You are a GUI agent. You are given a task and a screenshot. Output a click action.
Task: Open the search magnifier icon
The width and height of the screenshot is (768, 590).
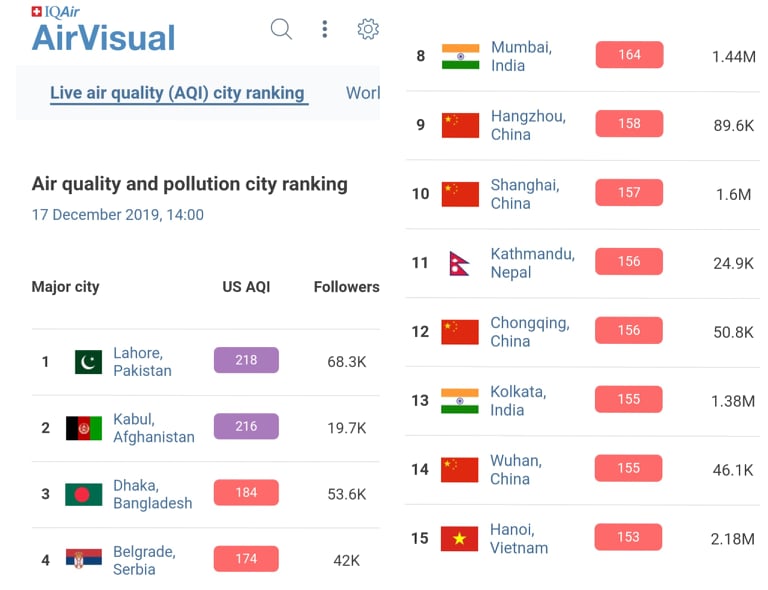281,29
